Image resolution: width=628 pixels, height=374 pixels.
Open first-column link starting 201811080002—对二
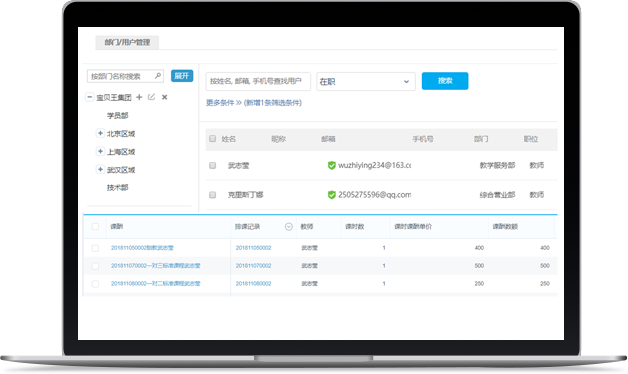[x=155, y=284]
